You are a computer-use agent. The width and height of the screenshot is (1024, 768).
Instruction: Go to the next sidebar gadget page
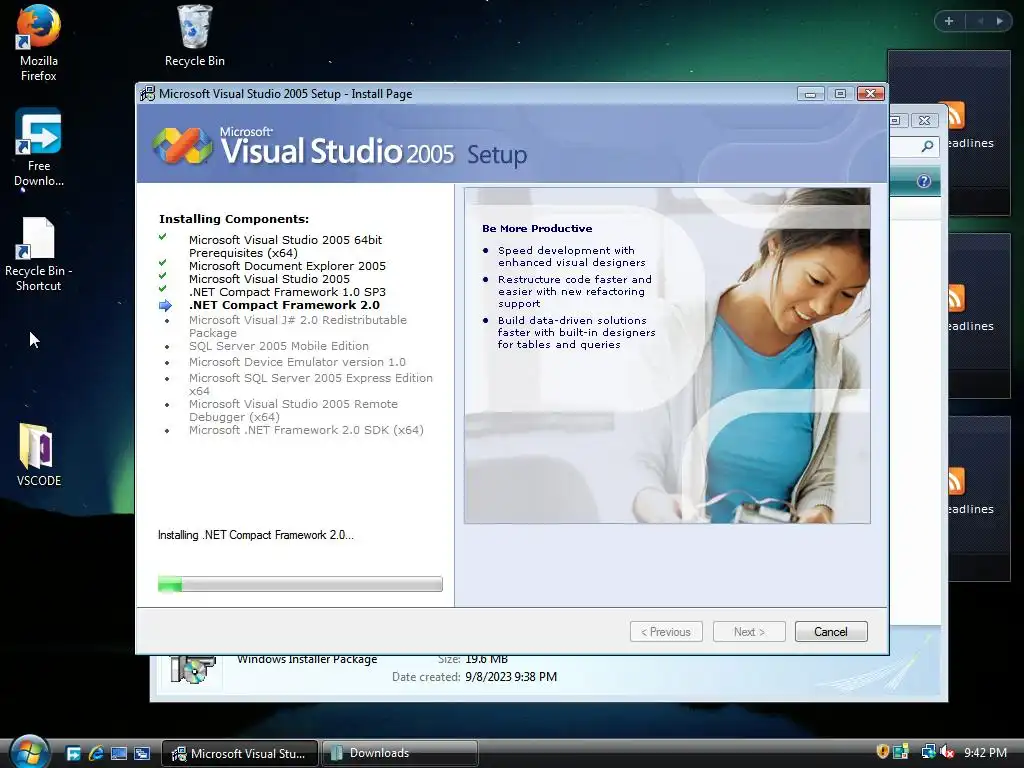1000,21
